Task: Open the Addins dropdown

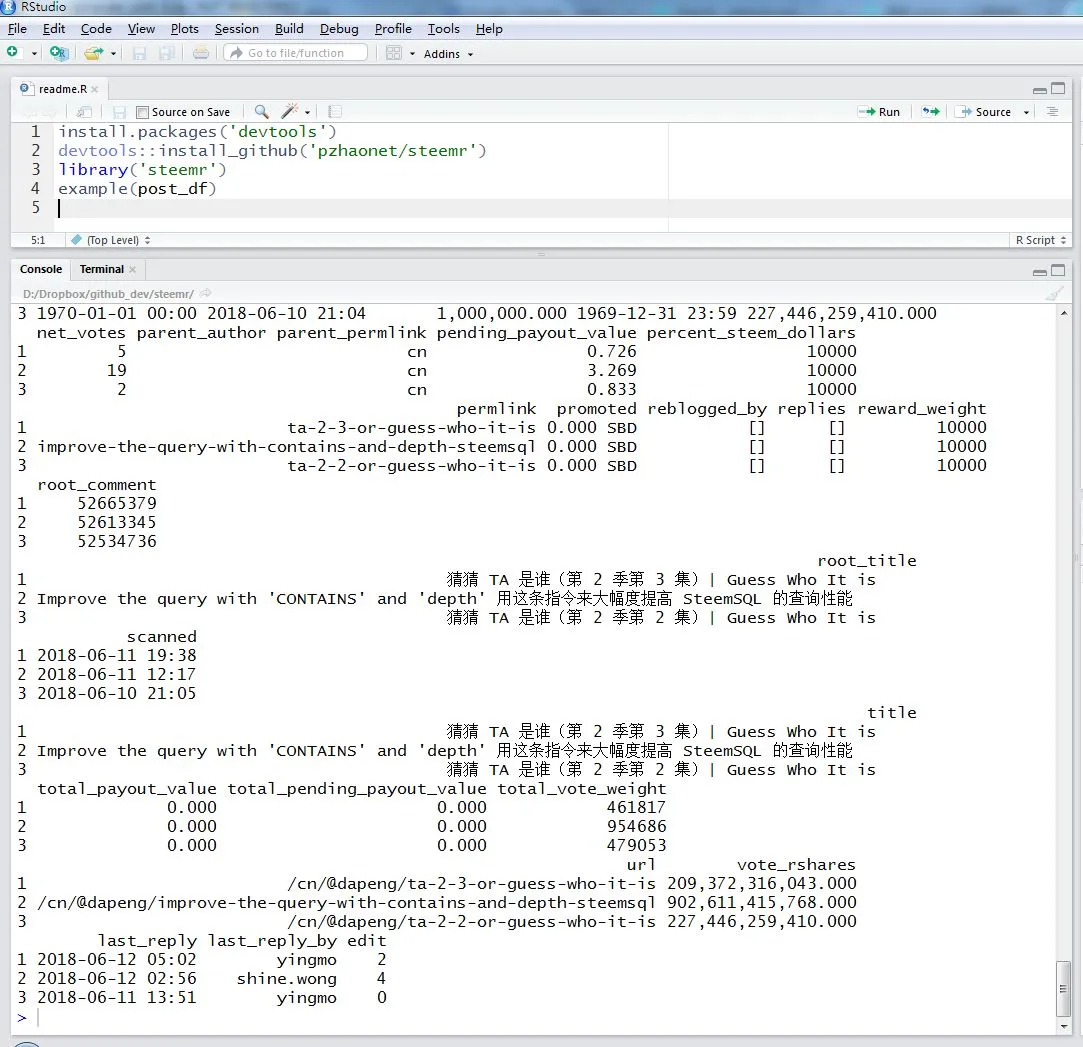Action: [448, 54]
